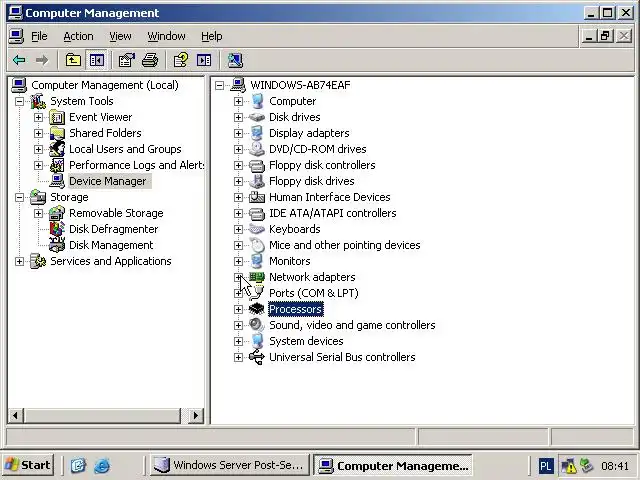This screenshot has height=480, width=640.
Task: Click the Sound, video and game controllers icon
Action: point(257,325)
